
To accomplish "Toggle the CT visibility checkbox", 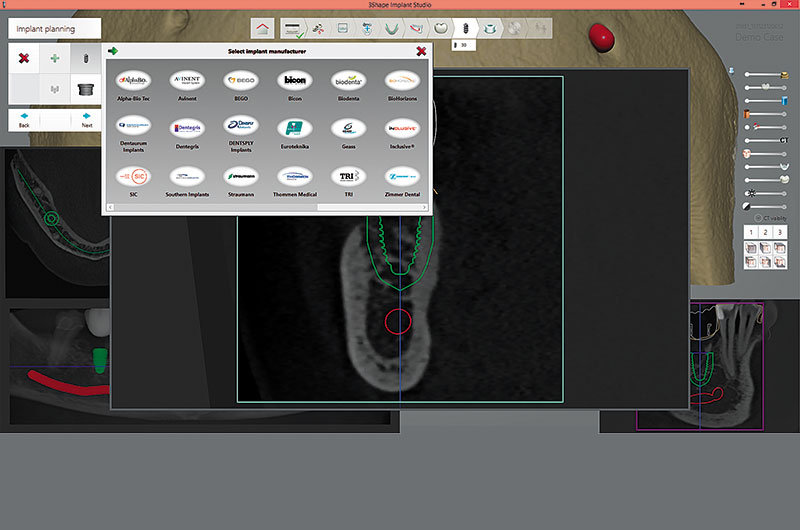I will point(758,218).
